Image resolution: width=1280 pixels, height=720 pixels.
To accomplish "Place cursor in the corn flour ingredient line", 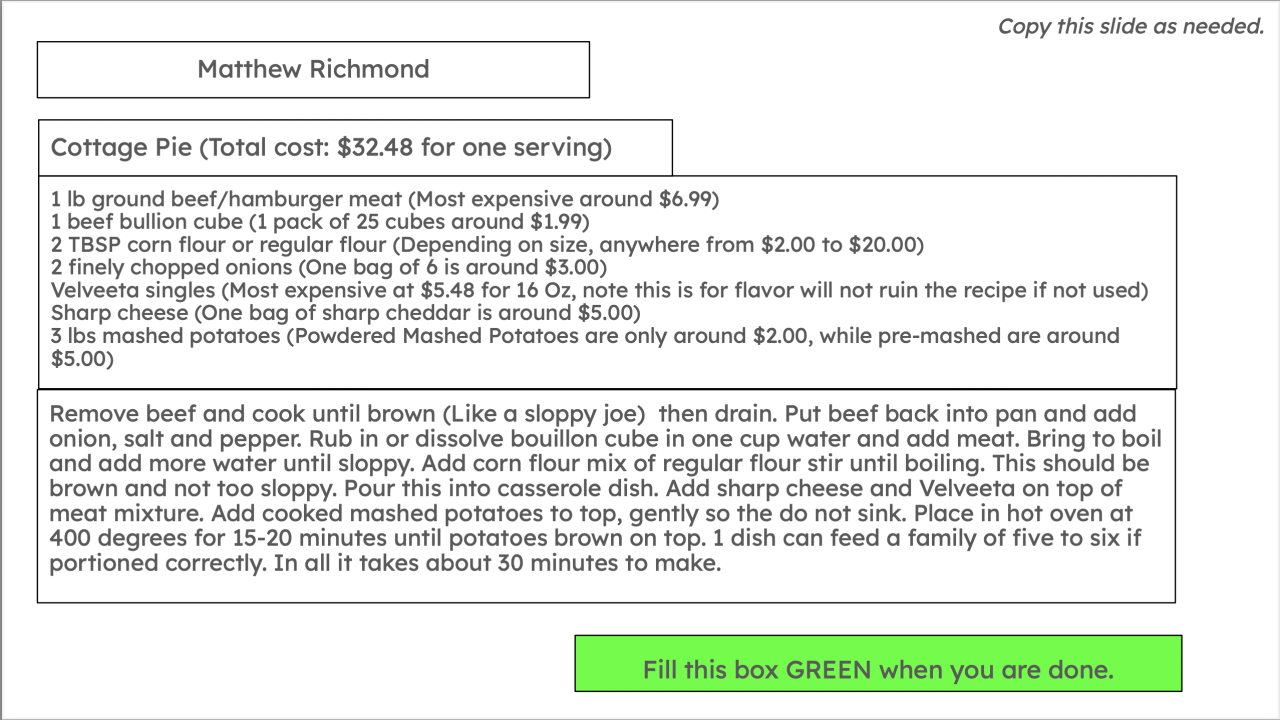I will click(487, 244).
